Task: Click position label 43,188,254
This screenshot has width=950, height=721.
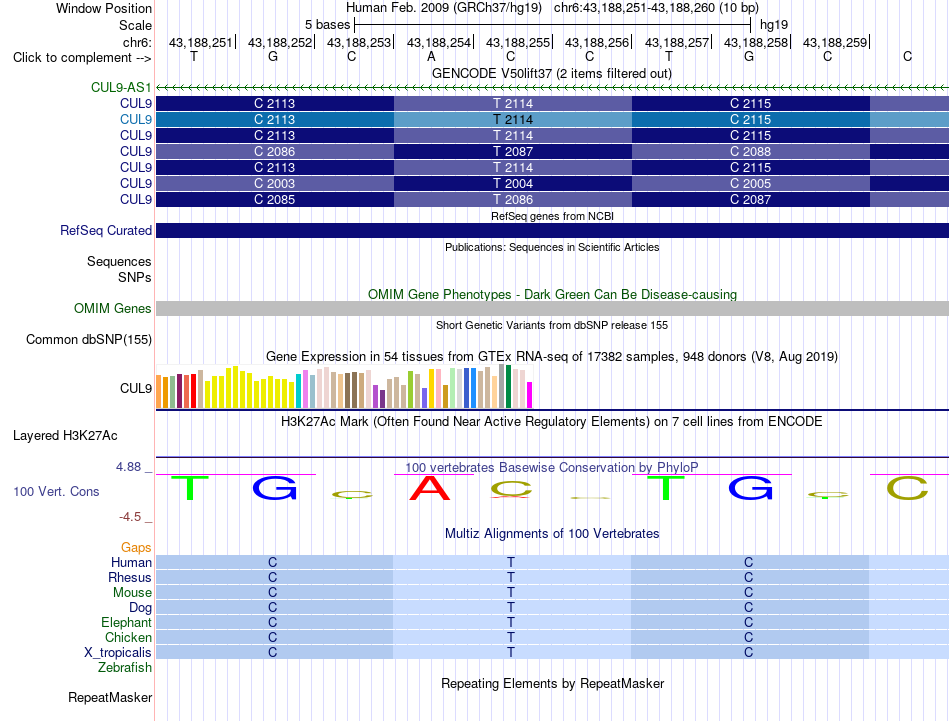Action: click(x=439, y=42)
